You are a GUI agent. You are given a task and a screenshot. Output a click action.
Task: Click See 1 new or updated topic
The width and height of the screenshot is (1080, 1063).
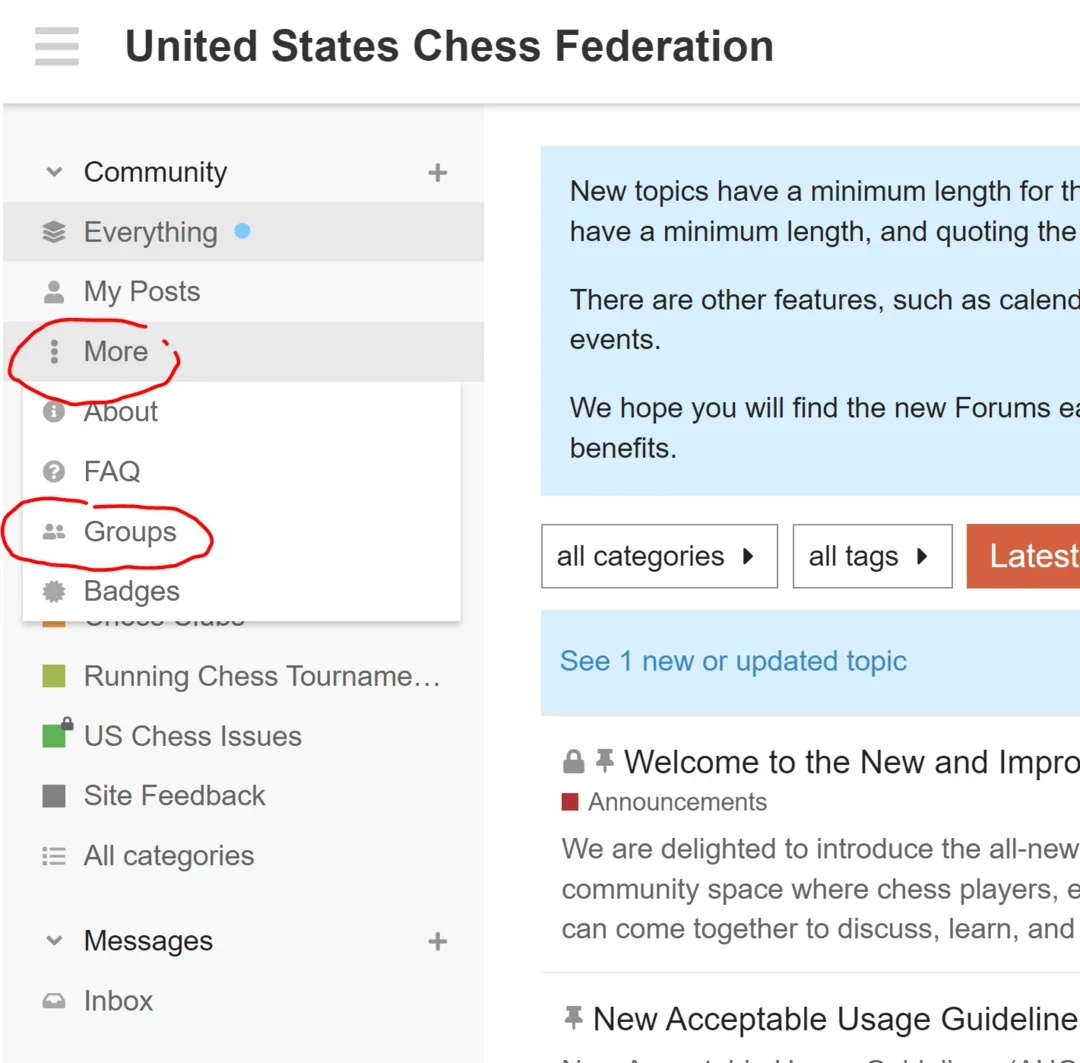pos(733,661)
